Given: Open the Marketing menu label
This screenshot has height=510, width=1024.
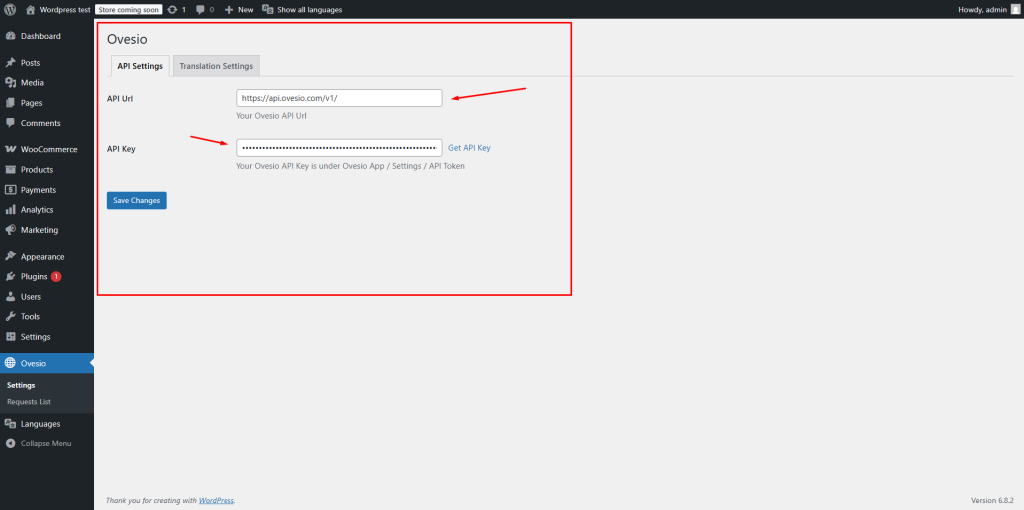Looking at the screenshot, I should click(39, 230).
